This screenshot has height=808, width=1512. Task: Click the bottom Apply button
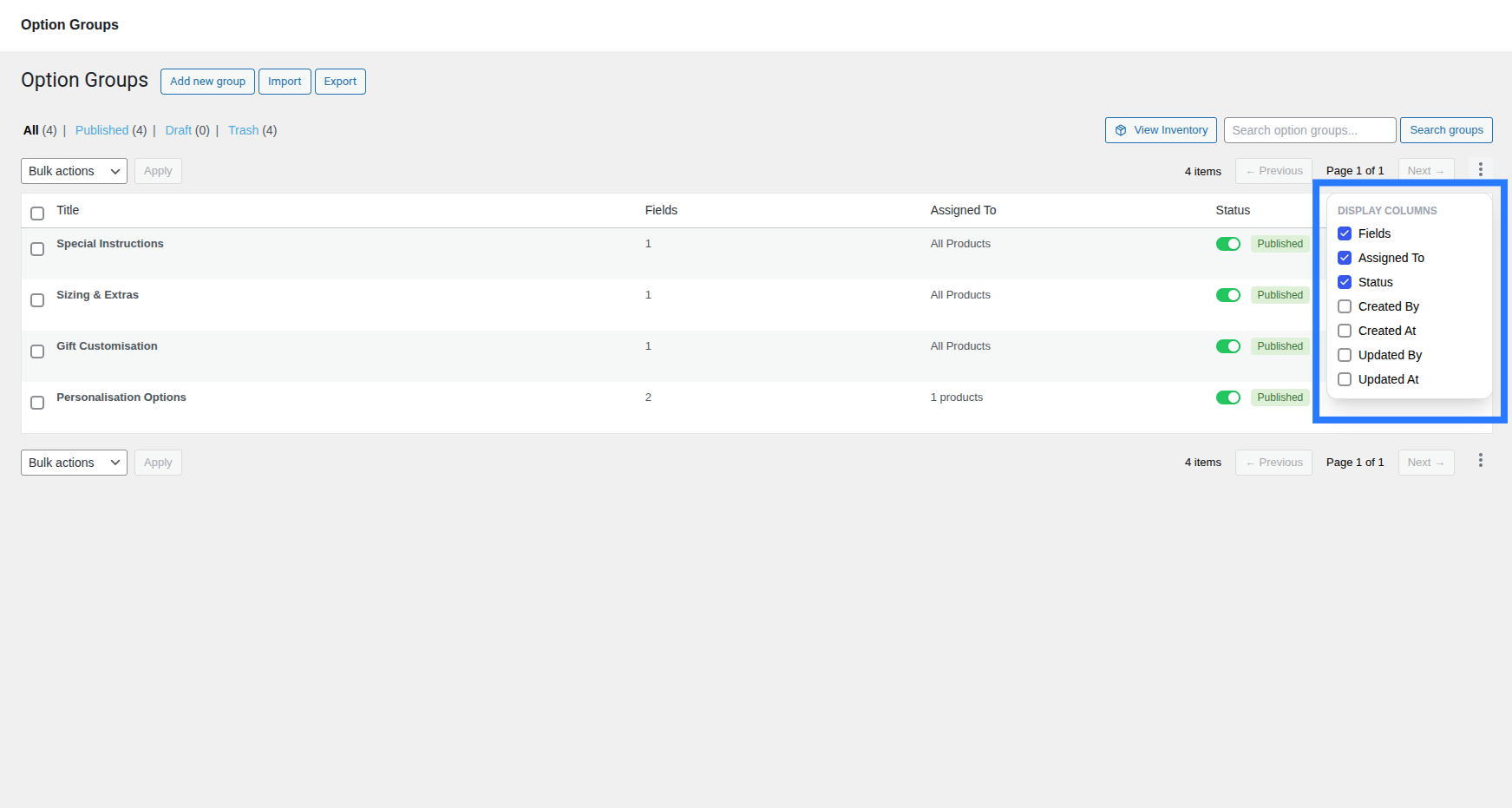[x=158, y=463]
